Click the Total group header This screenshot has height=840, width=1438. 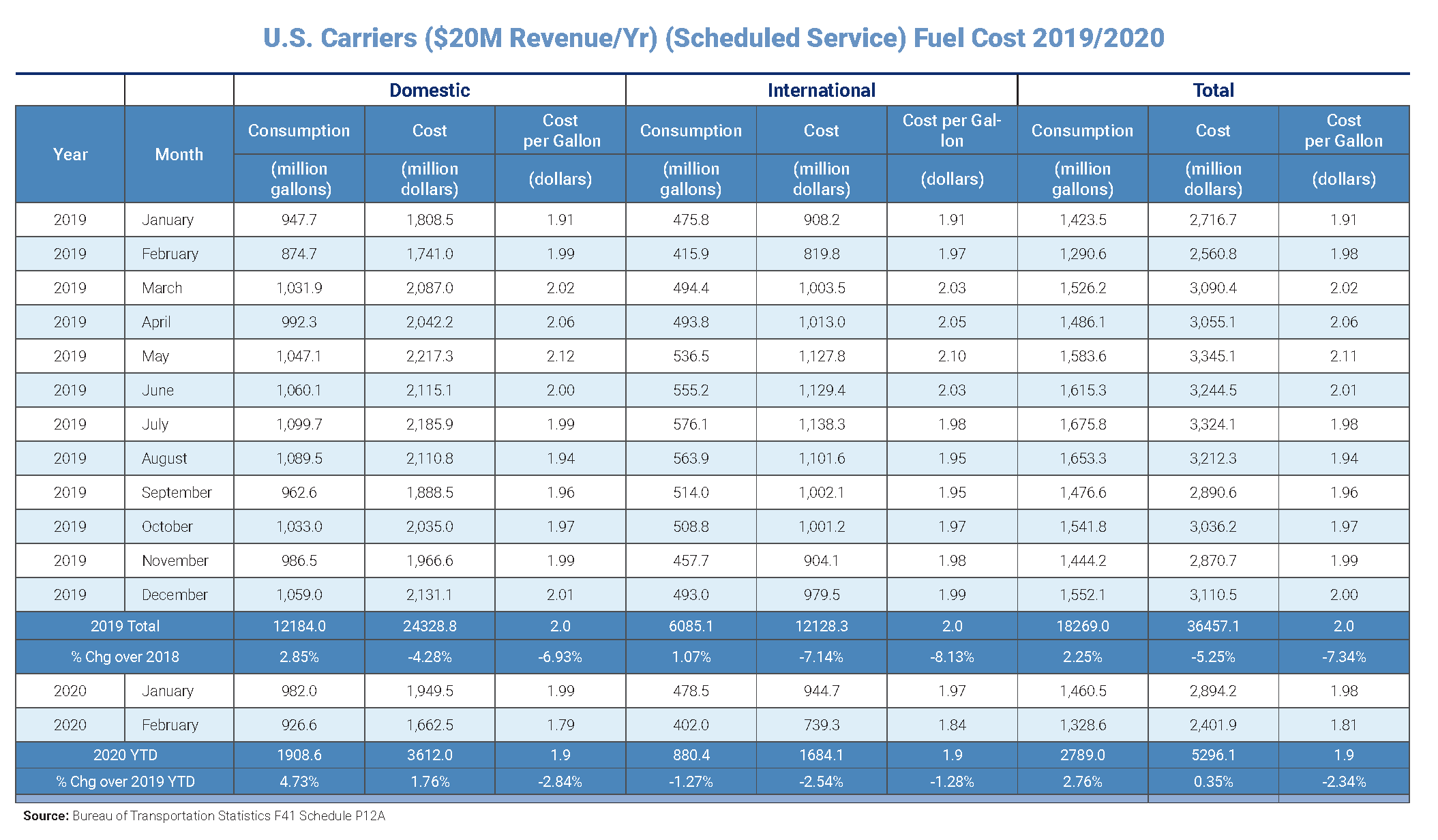(1213, 90)
